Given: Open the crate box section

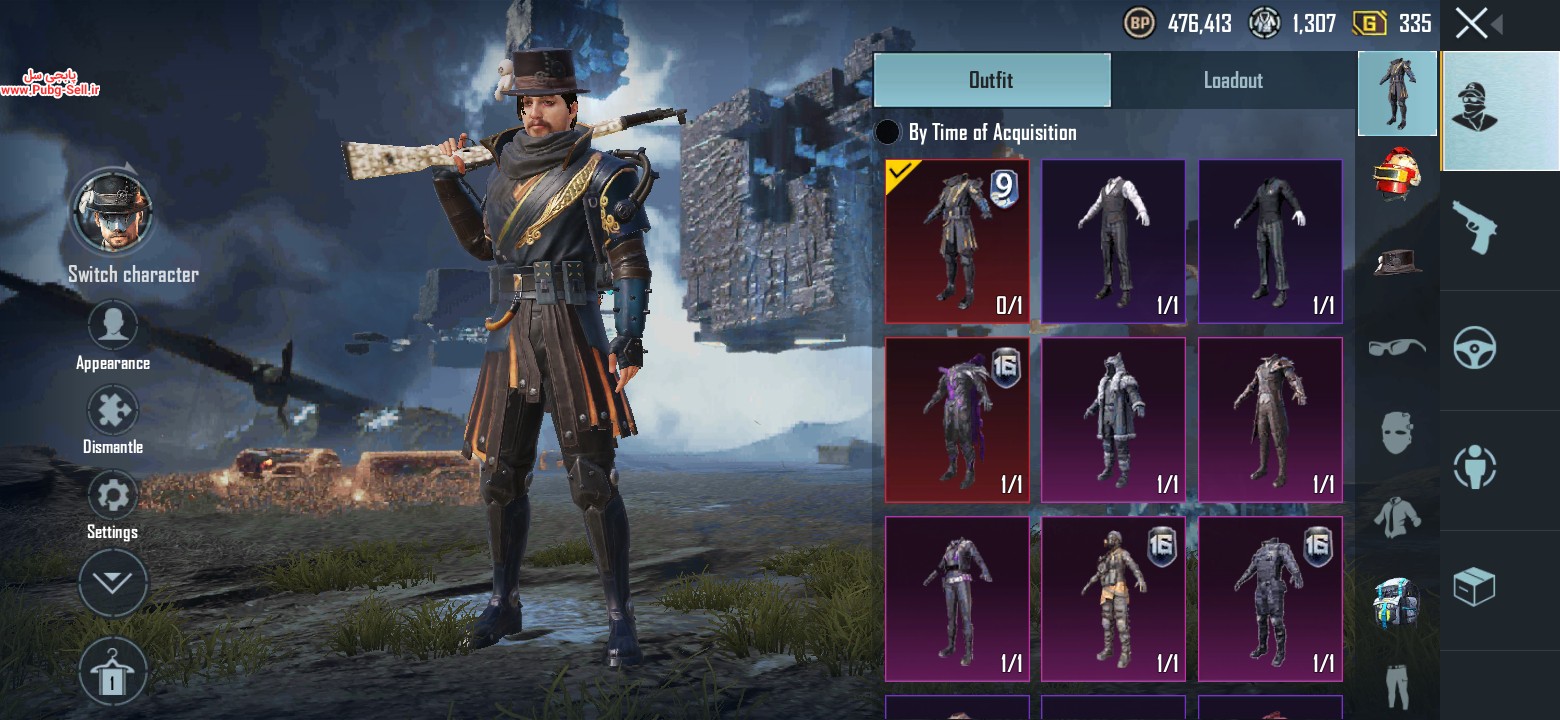Looking at the screenshot, I should (x=1474, y=587).
